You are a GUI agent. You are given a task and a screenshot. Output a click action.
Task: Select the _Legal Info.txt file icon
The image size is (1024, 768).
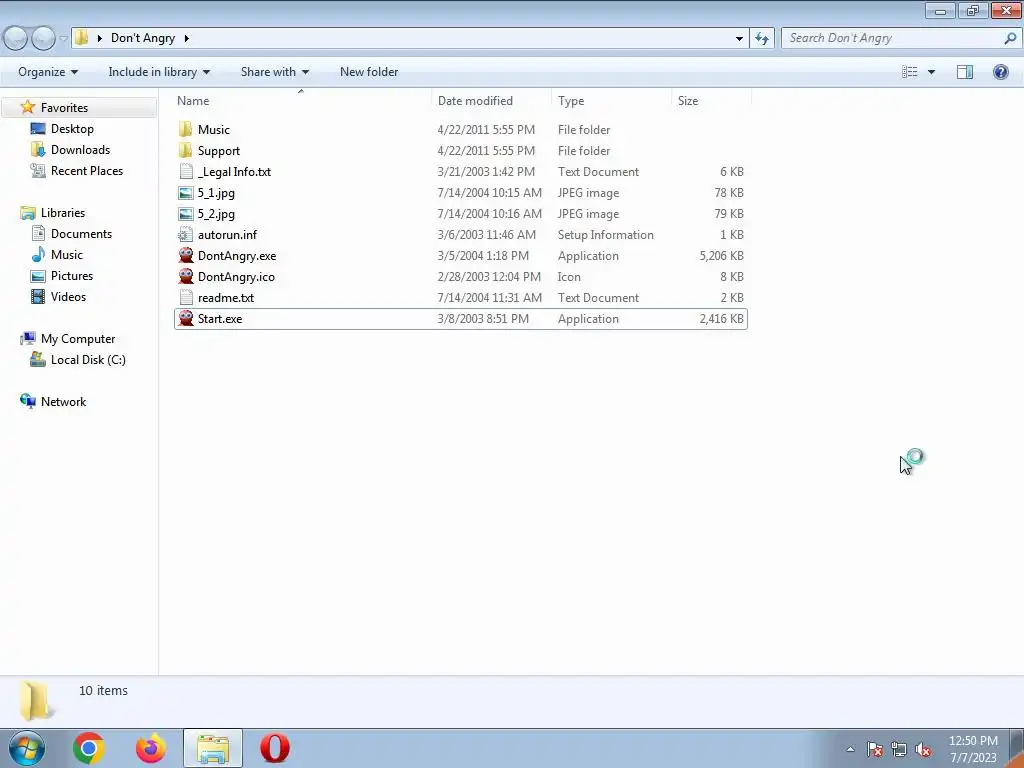coord(185,172)
